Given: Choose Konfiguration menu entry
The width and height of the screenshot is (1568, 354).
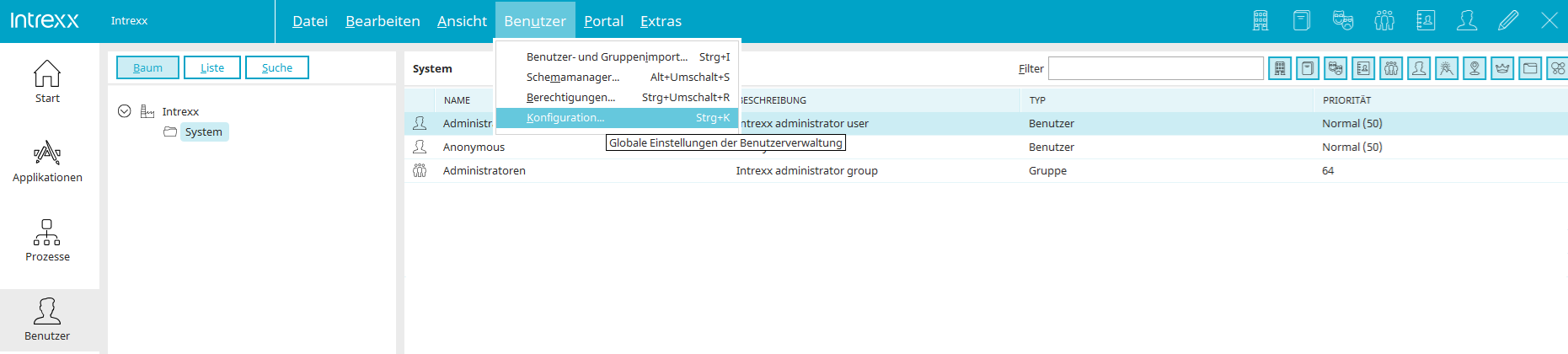Looking at the screenshot, I should tap(617, 118).
